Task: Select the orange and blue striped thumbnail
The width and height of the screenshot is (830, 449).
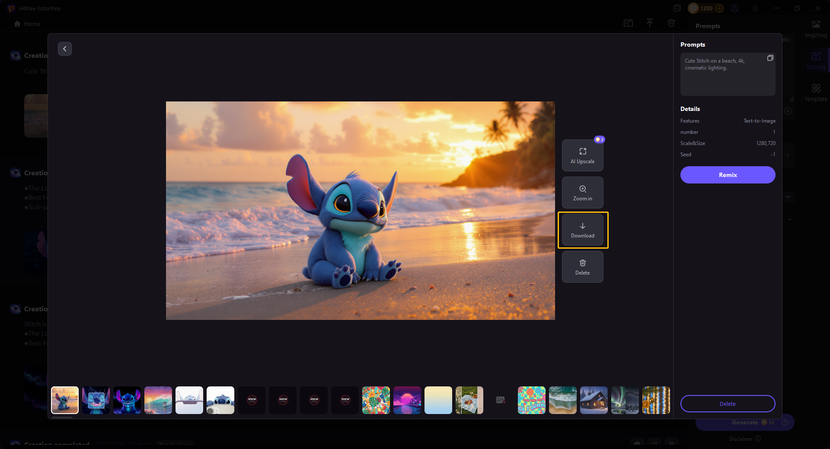Action: point(656,400)
